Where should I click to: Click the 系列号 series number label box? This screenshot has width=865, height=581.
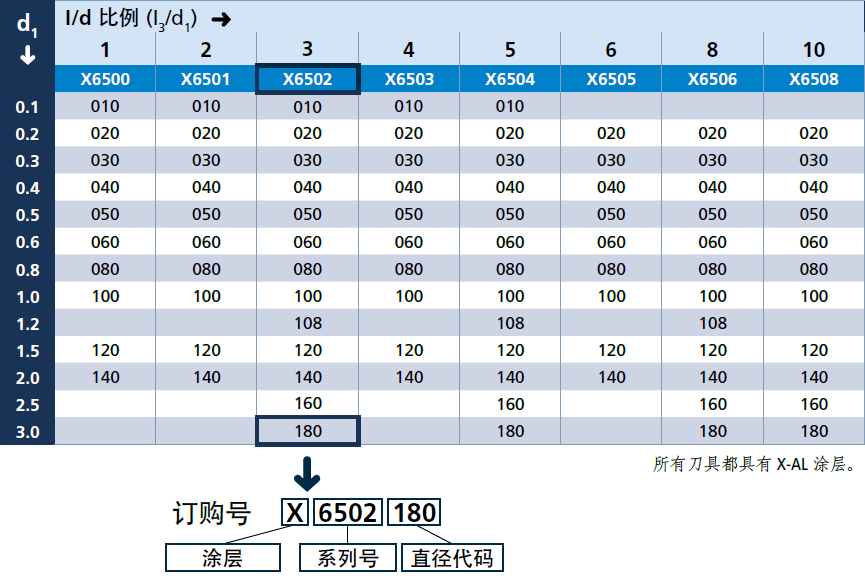tap(348, 558)
